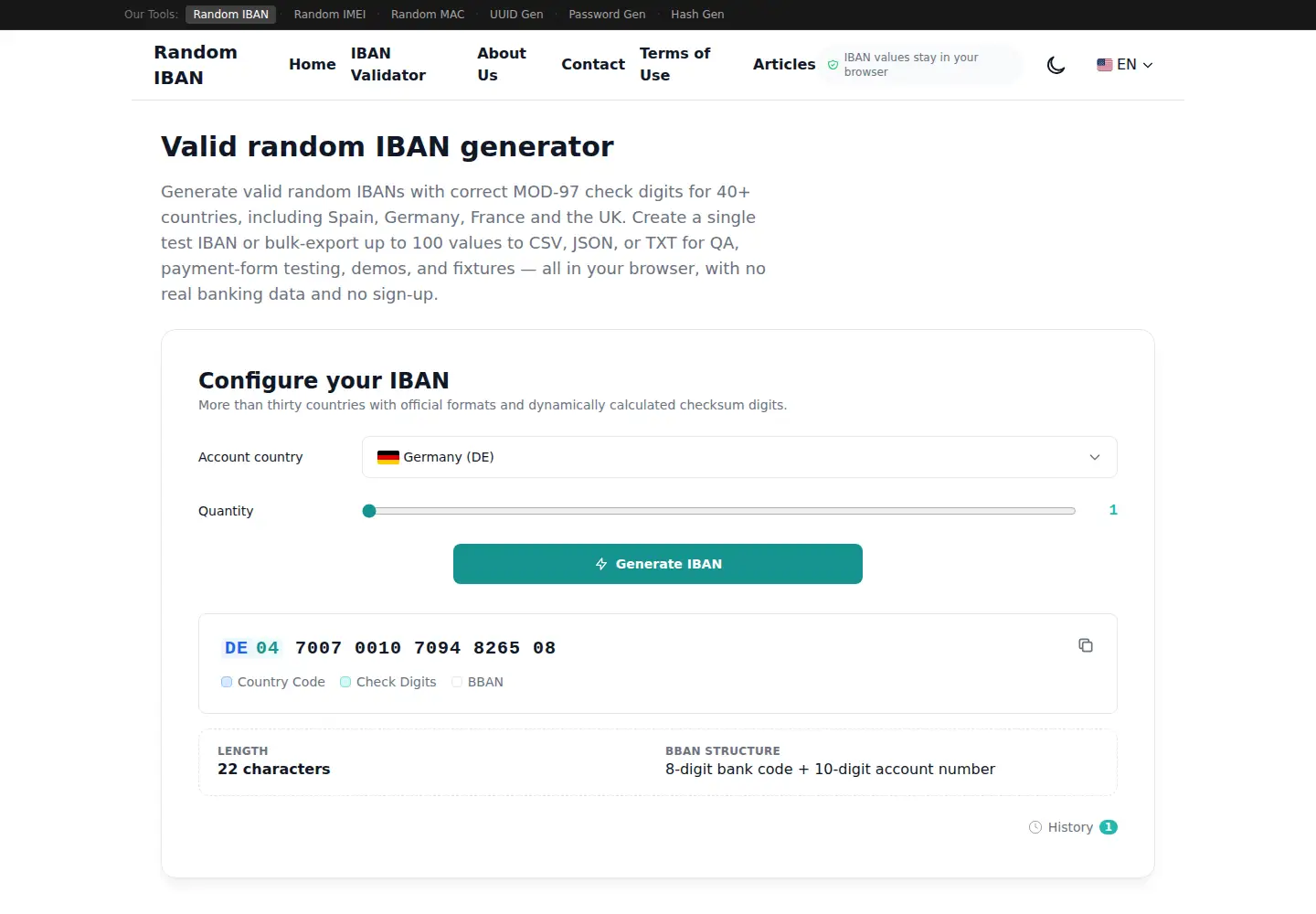Select Random IBAN in the tools bar
The width and height of the screenshot is (1316, 914).
click(x=231, y=15)
